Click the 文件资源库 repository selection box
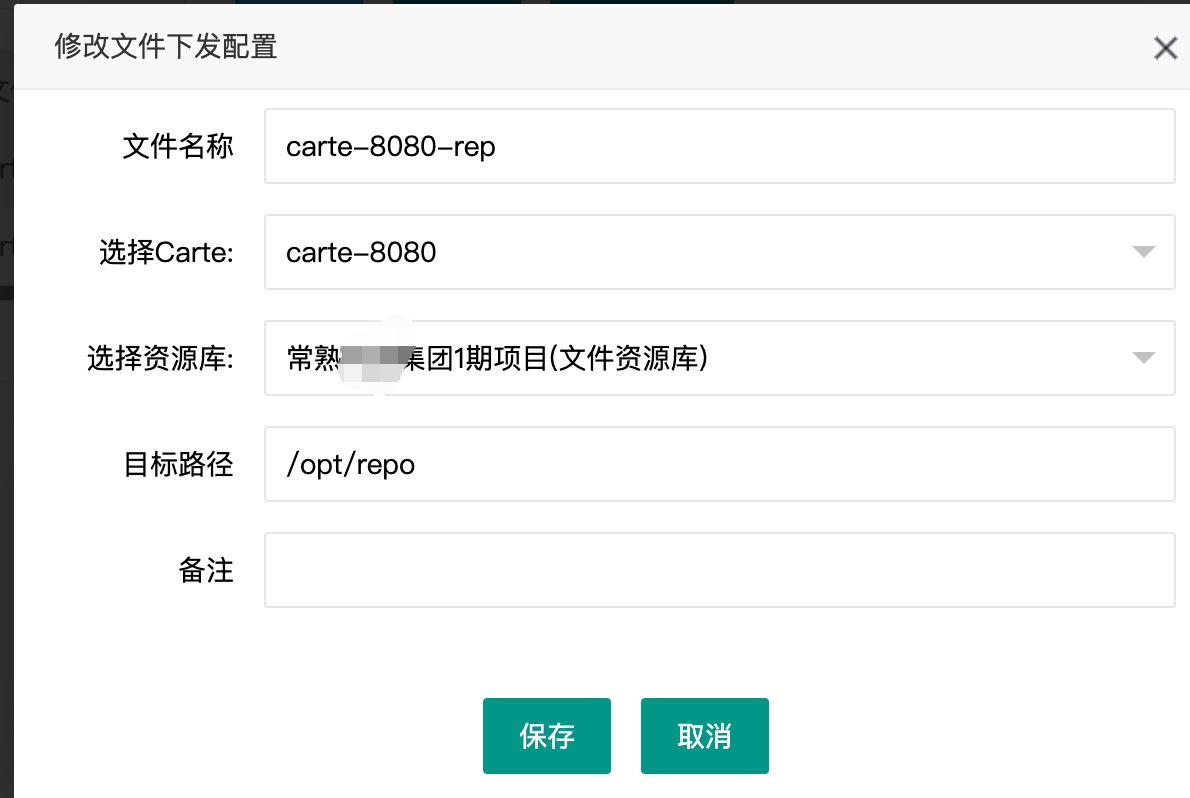The width and height of the screenshot is (1190, 798). (700, 358)
